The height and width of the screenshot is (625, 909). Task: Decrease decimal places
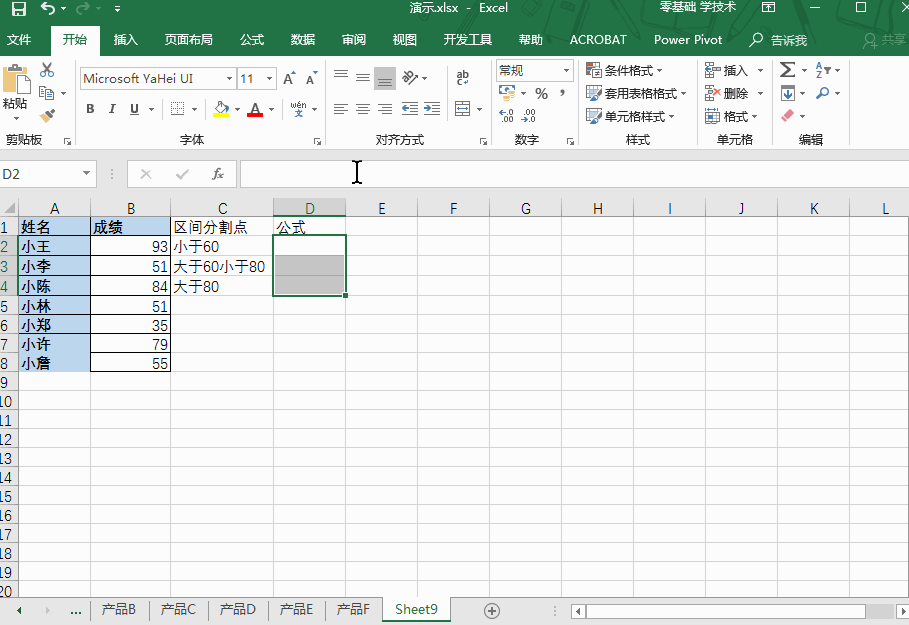coord(528,116)
